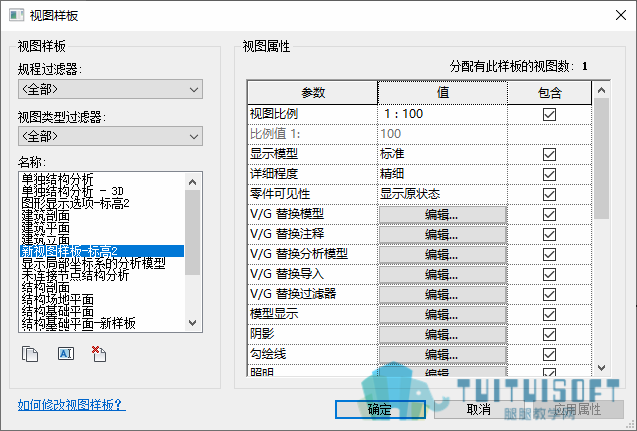The image size is (637, 431).
Task: Toggle the 视图比例 include checkbox
Action: (x=549, y=115)
